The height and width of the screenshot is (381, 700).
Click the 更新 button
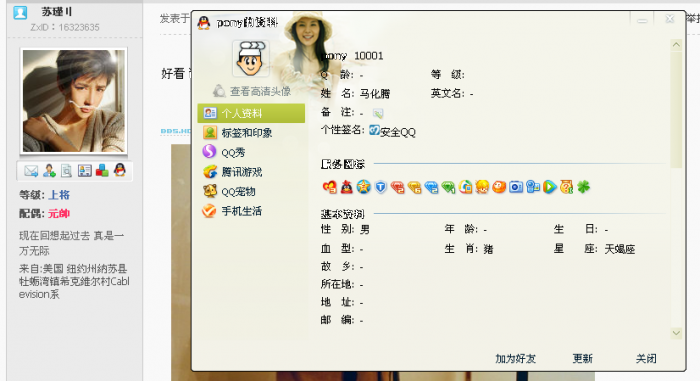tap(583, 358)
